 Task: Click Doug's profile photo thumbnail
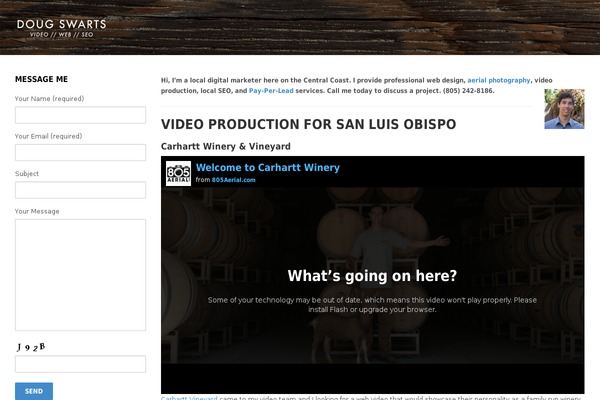pyautogui.click(x=564, y=109)
